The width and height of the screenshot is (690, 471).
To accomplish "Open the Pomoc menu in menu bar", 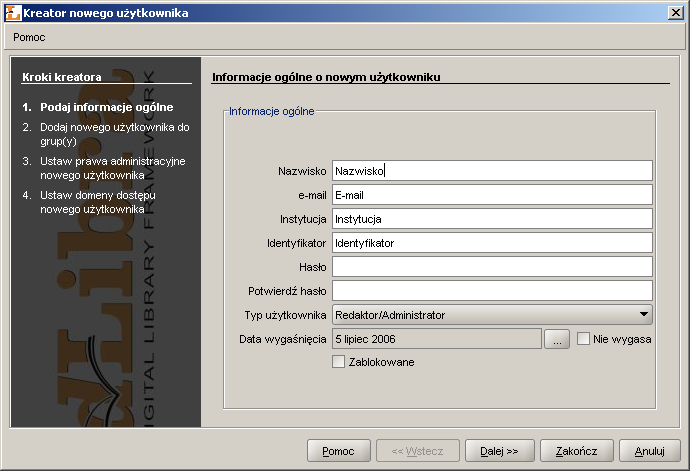I will pos(29,37).
